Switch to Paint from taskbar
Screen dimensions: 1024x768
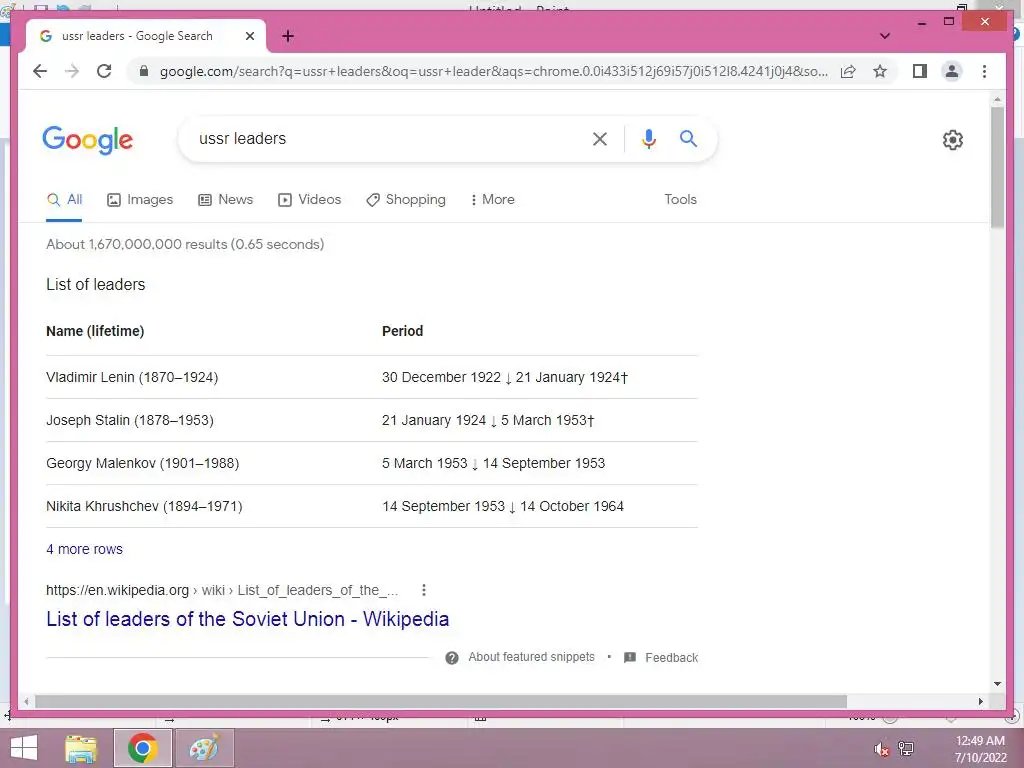point(204,748)
